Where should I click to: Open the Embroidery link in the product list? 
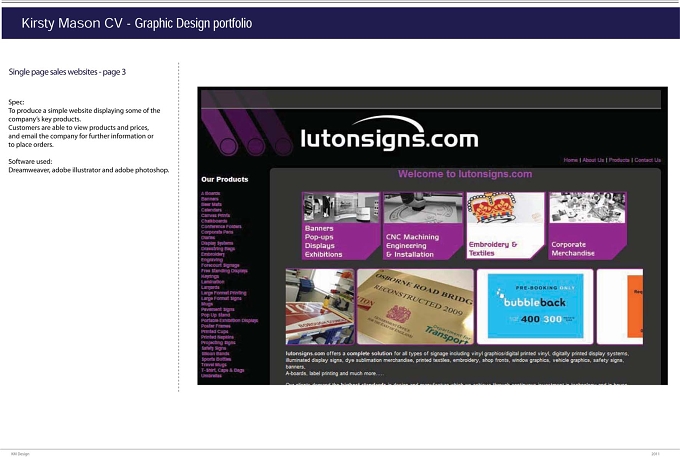click(x=212, y=254)
